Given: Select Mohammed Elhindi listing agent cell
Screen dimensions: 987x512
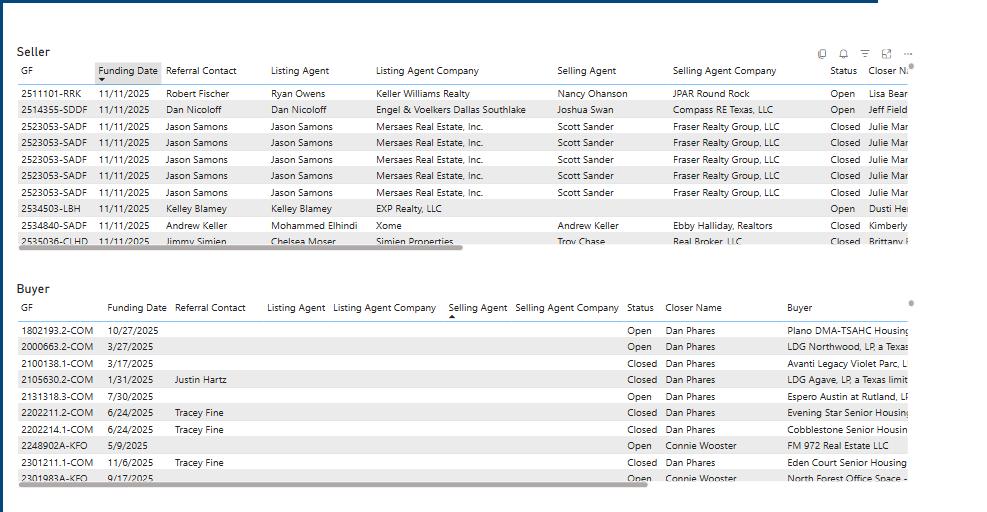Looking at the screenshot, I should click(314, 225).
